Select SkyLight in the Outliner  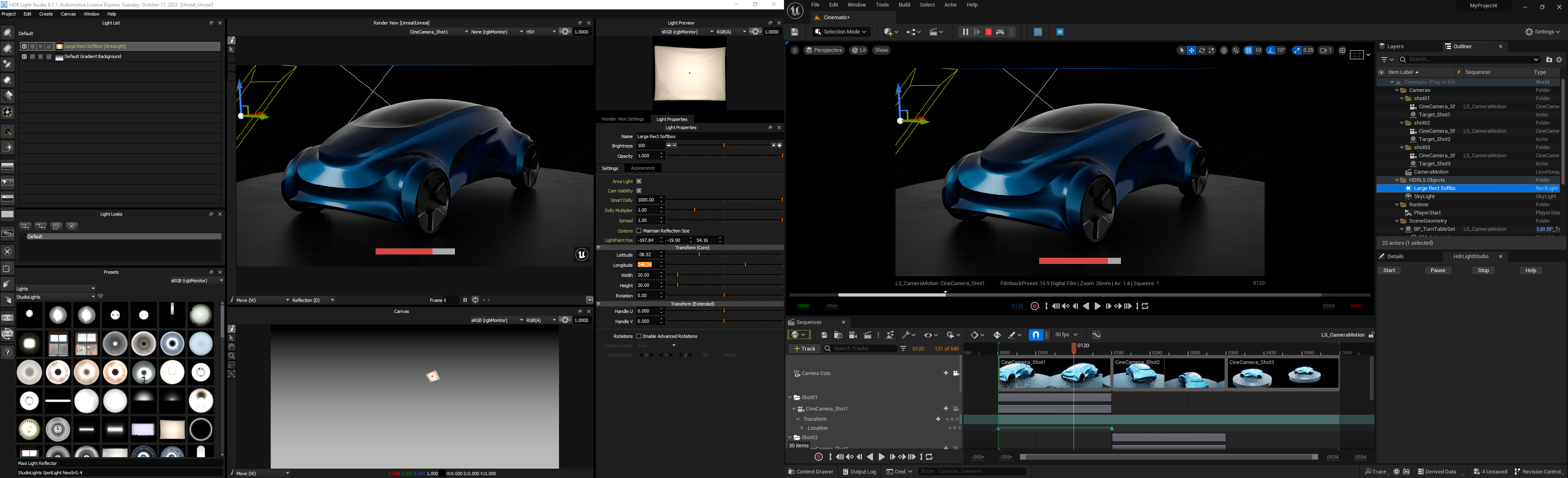[x=1424, y=197]
